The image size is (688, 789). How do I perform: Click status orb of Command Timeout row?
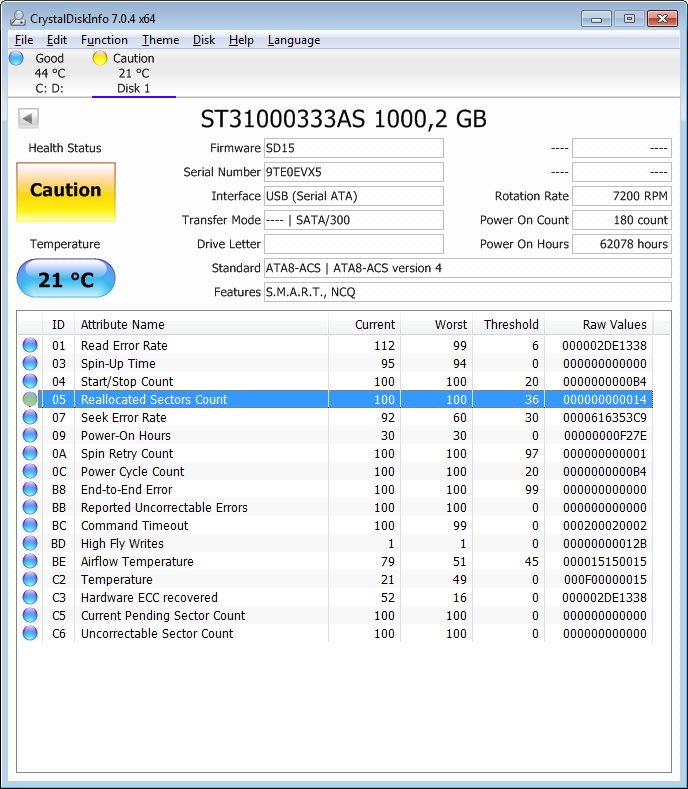(30, 525)
